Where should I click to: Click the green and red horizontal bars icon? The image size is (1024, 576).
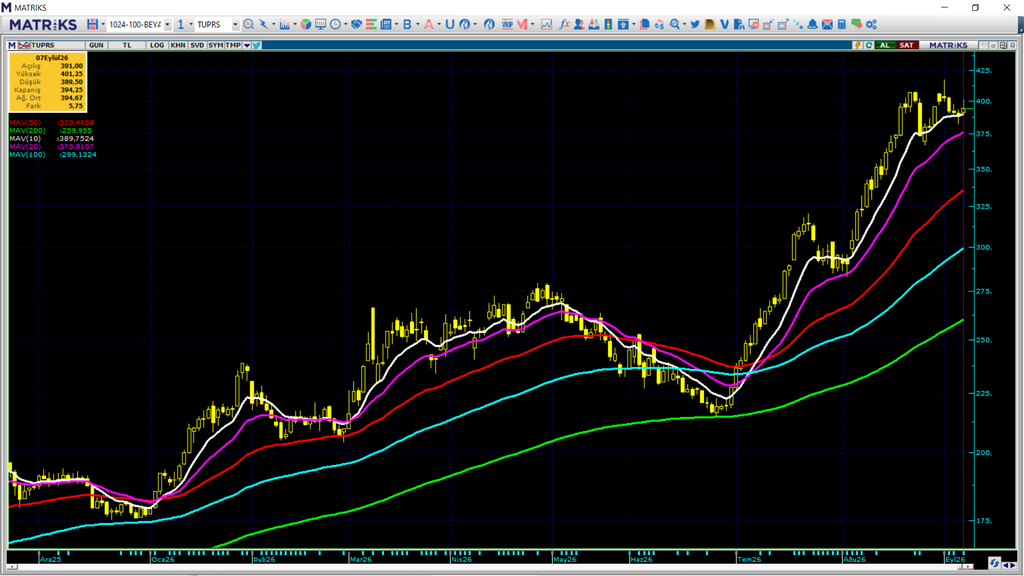(x=371, y=24)
